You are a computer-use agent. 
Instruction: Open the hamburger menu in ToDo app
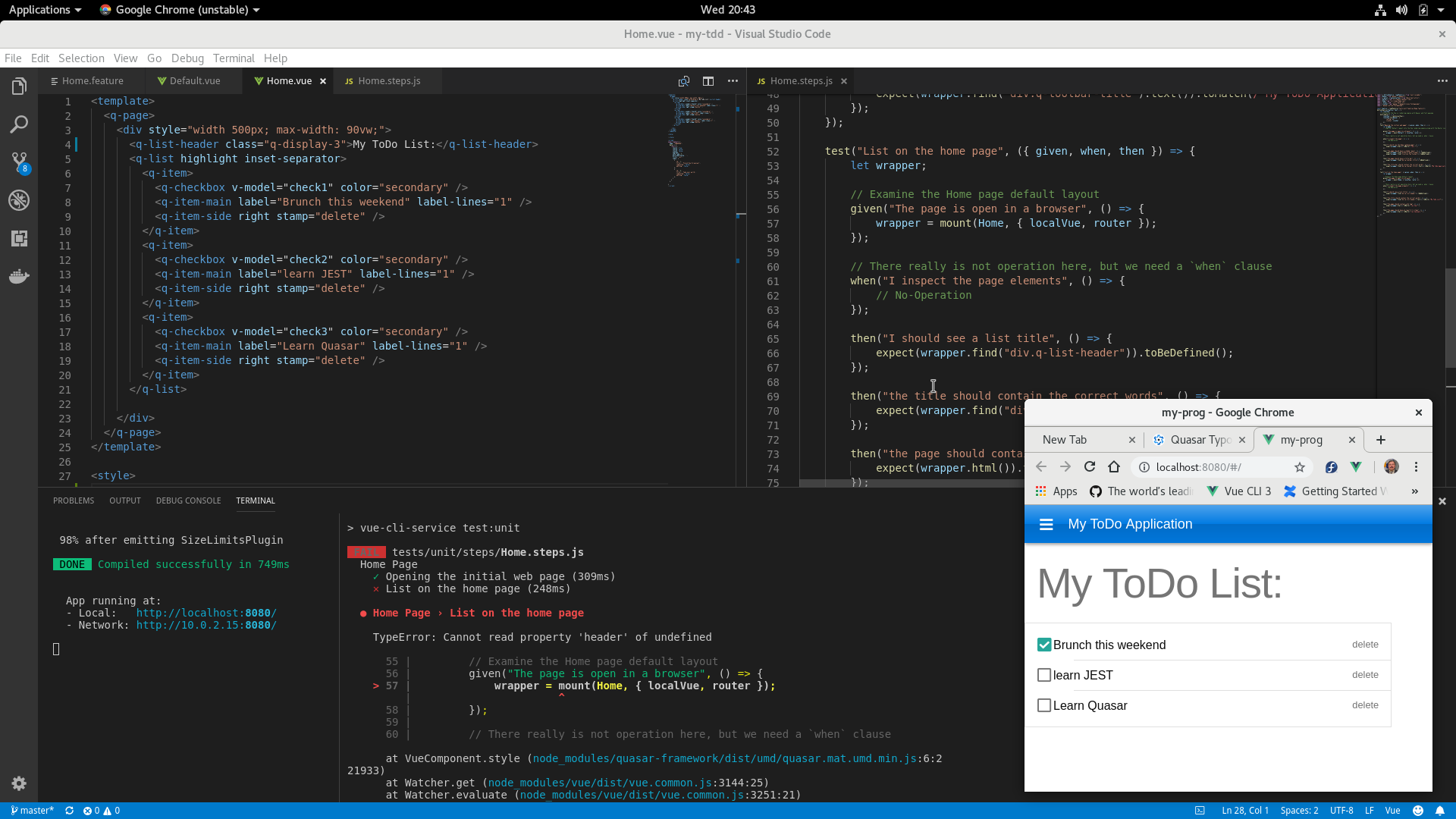pos(1046,524)
